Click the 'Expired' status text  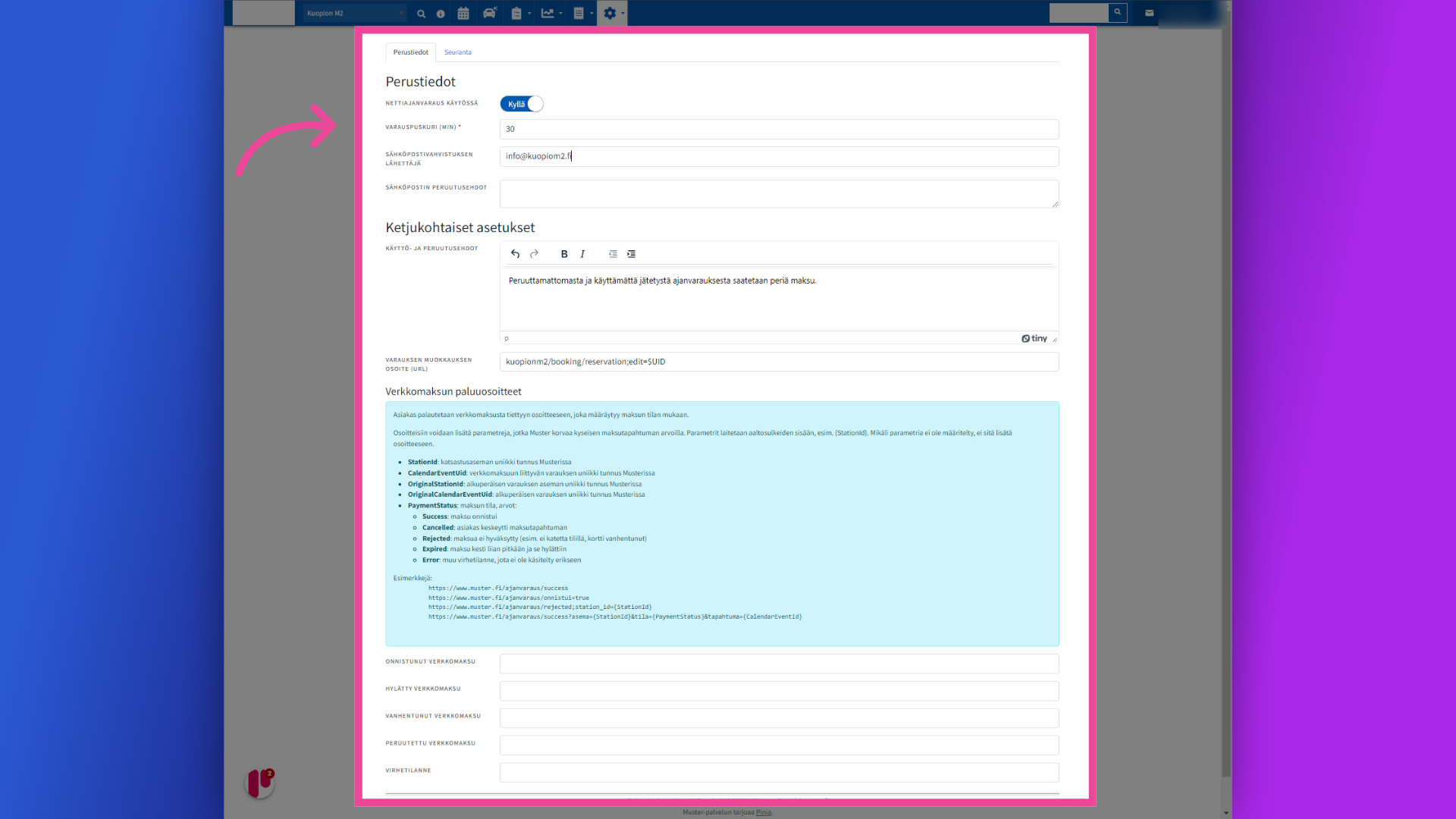pyautogui.click(x=435, y=549)
